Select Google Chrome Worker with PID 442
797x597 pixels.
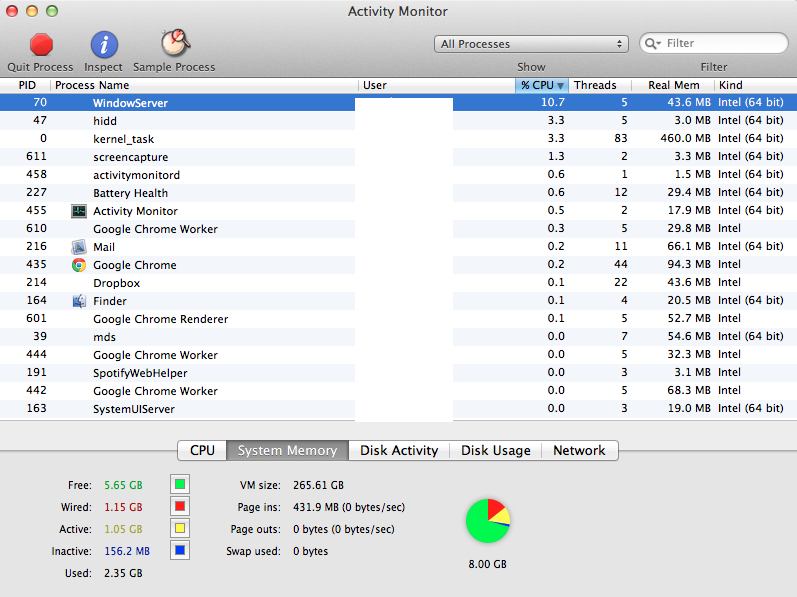(398, 391)
